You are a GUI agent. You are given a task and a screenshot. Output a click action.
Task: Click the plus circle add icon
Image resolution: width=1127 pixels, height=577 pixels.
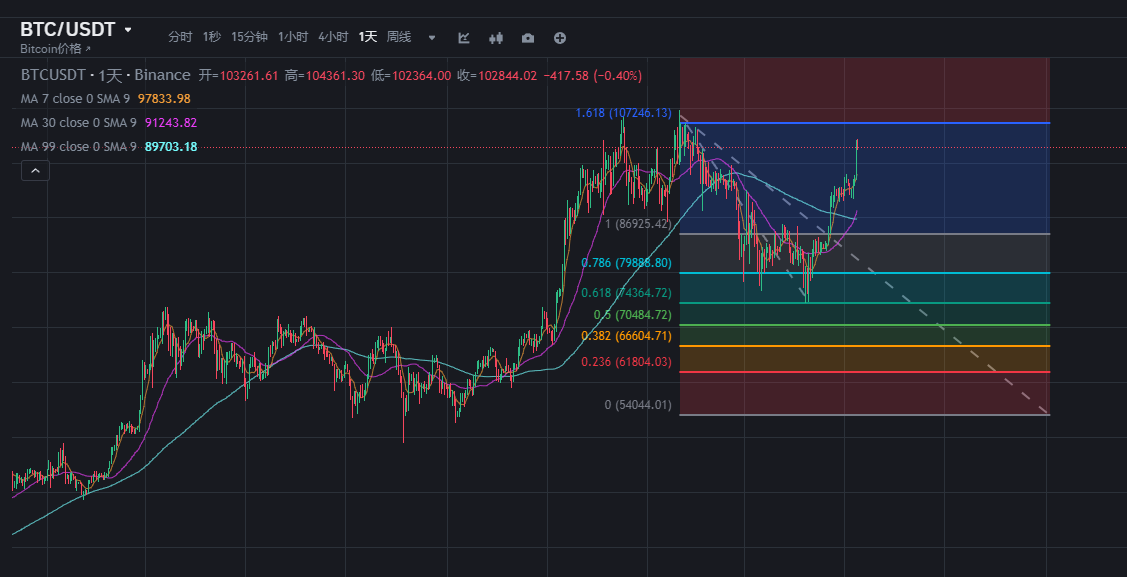[x=560, y=38]
